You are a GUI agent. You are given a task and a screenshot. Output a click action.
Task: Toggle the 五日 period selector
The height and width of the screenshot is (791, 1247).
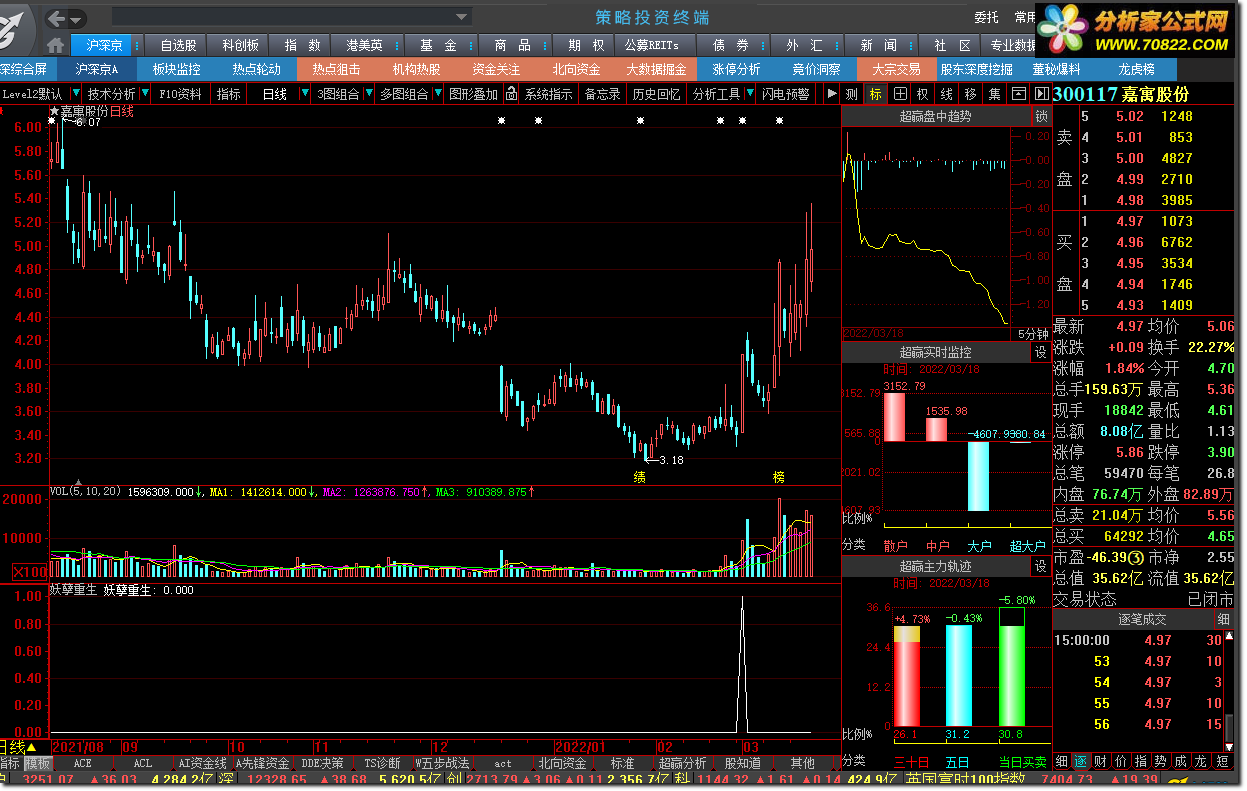click(958, 762)
